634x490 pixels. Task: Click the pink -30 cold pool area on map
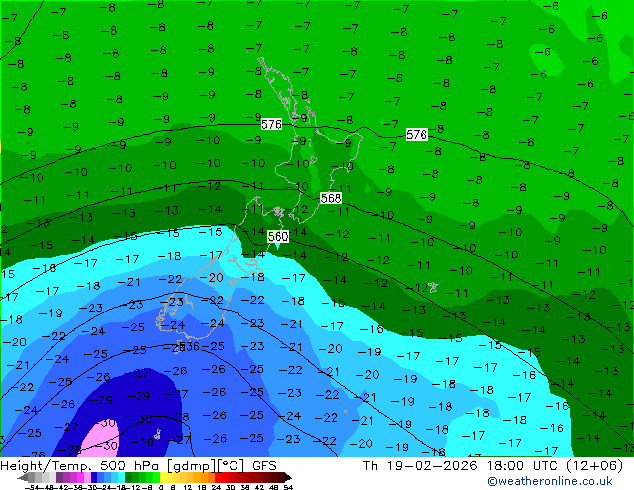101,439
